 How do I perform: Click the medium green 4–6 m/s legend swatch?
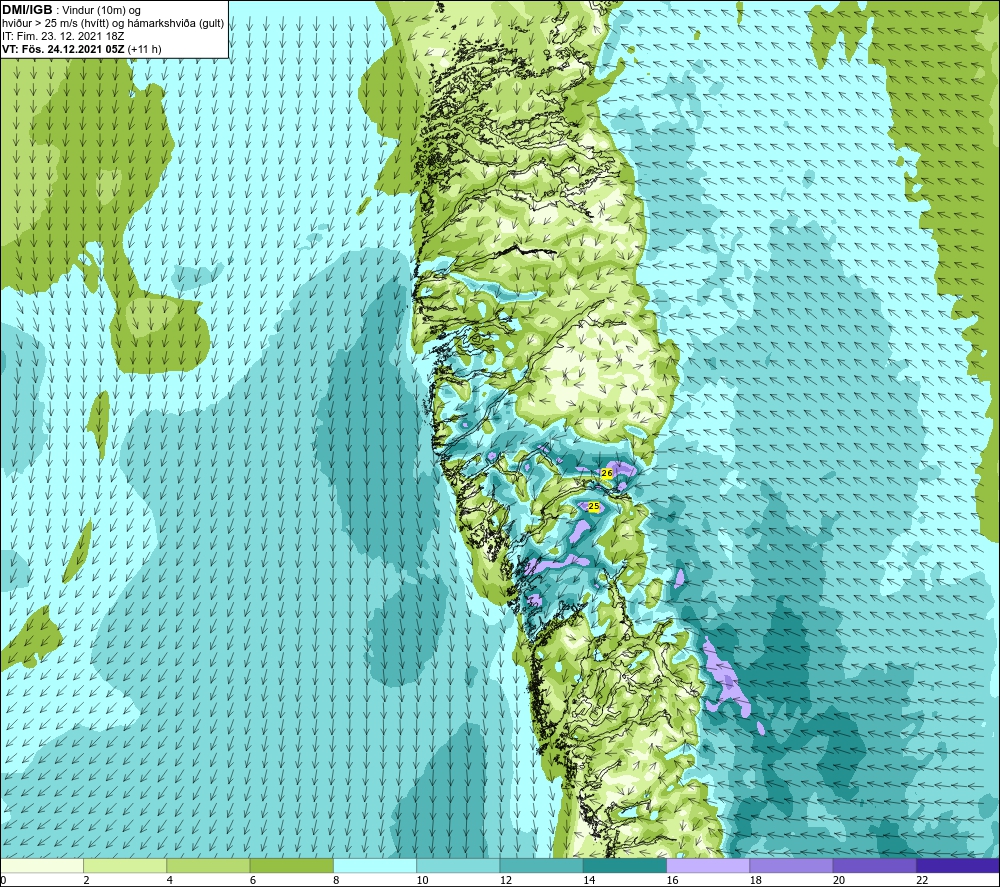tap(209, 866)
